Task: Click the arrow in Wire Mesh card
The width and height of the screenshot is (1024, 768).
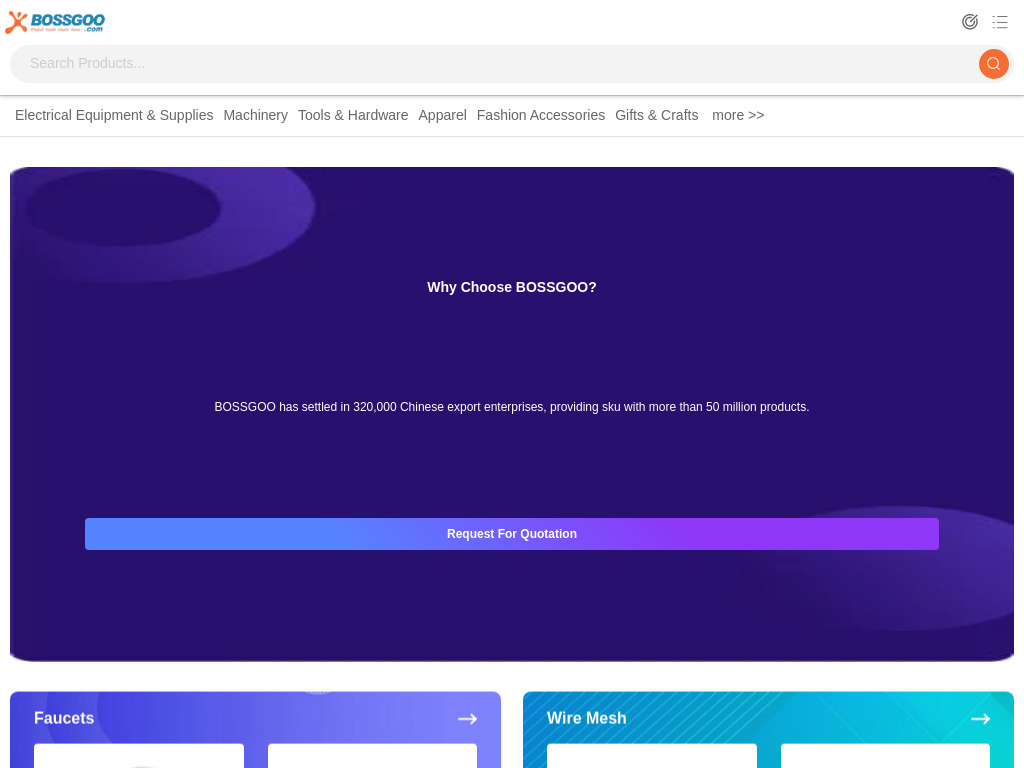Action: (x=980, y=719)
